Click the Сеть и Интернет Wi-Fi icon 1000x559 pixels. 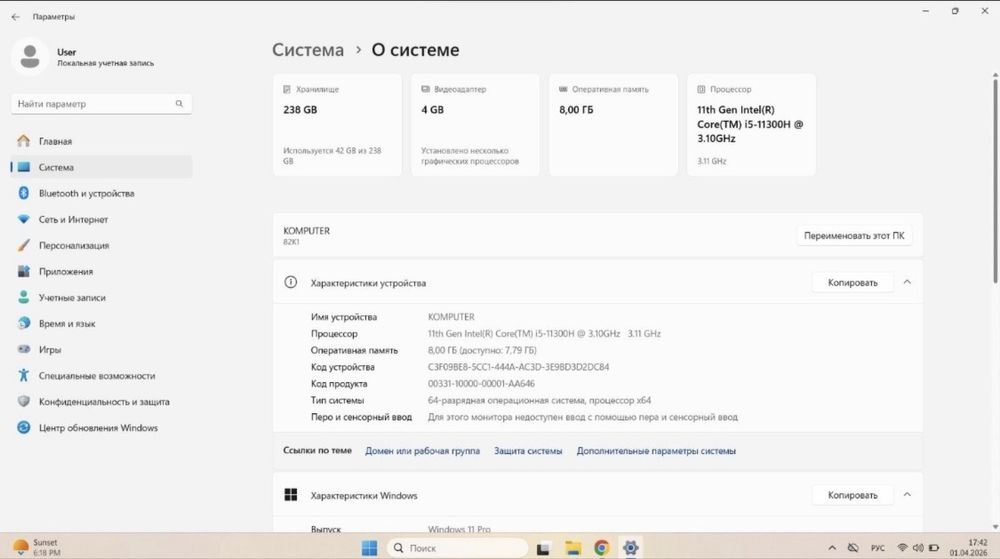point(24,219)
